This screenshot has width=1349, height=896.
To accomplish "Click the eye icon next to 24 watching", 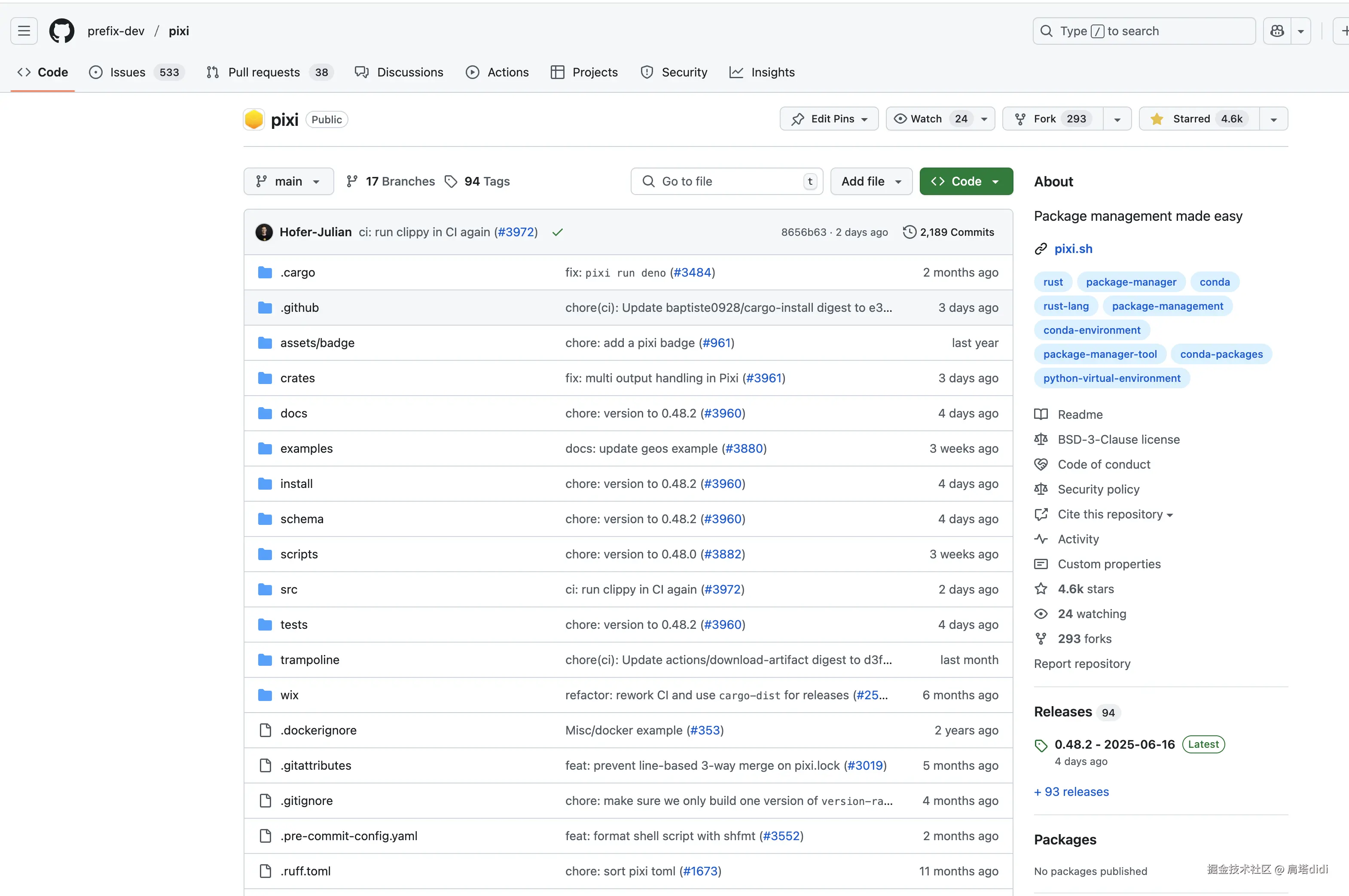I will pos(1041,614).
